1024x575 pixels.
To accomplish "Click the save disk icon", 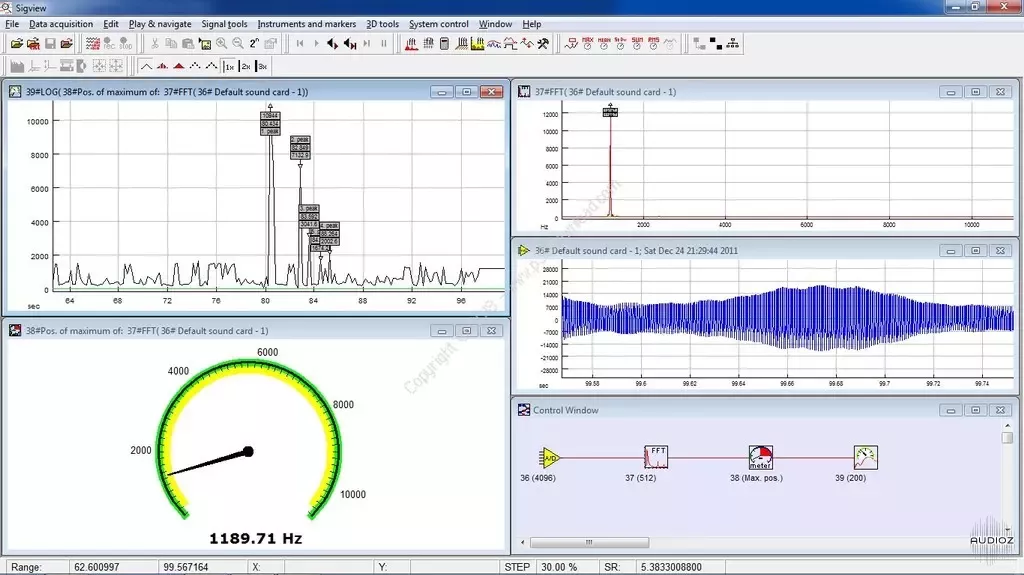I will [x=50, y=44].
